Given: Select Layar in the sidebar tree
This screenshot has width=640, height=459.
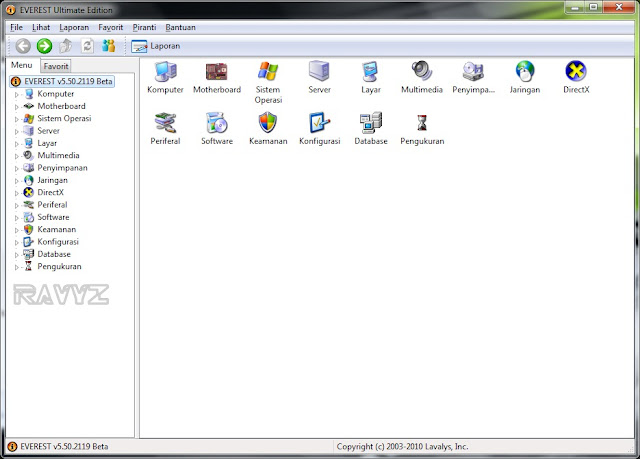Looking at the screenshot, I should click(47, 143).
